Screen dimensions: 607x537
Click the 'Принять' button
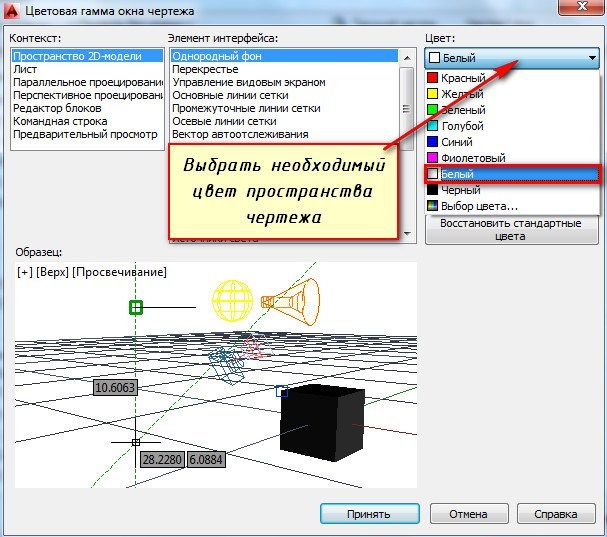coord(370,514)
